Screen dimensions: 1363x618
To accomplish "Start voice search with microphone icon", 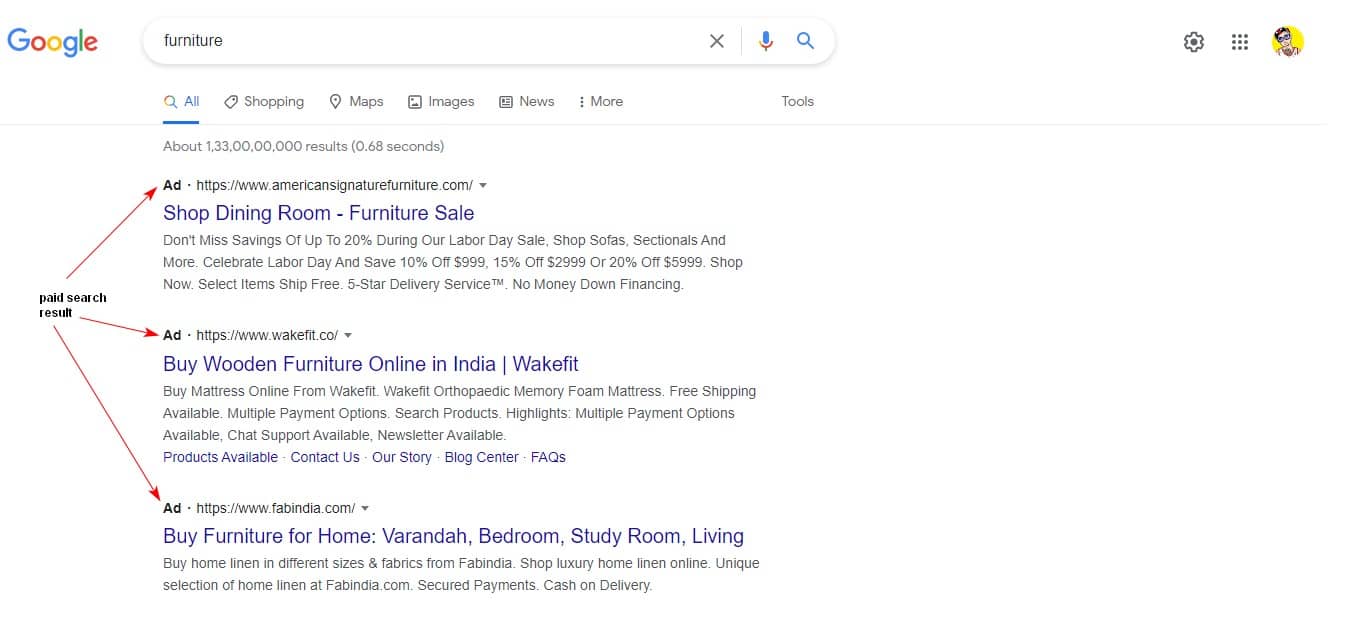I will pos(766,41).
